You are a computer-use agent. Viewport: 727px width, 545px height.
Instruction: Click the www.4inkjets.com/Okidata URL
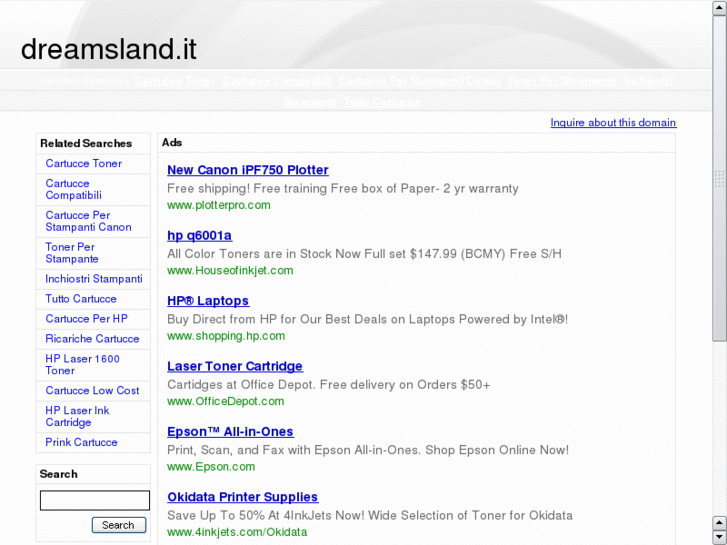[237, 532]
